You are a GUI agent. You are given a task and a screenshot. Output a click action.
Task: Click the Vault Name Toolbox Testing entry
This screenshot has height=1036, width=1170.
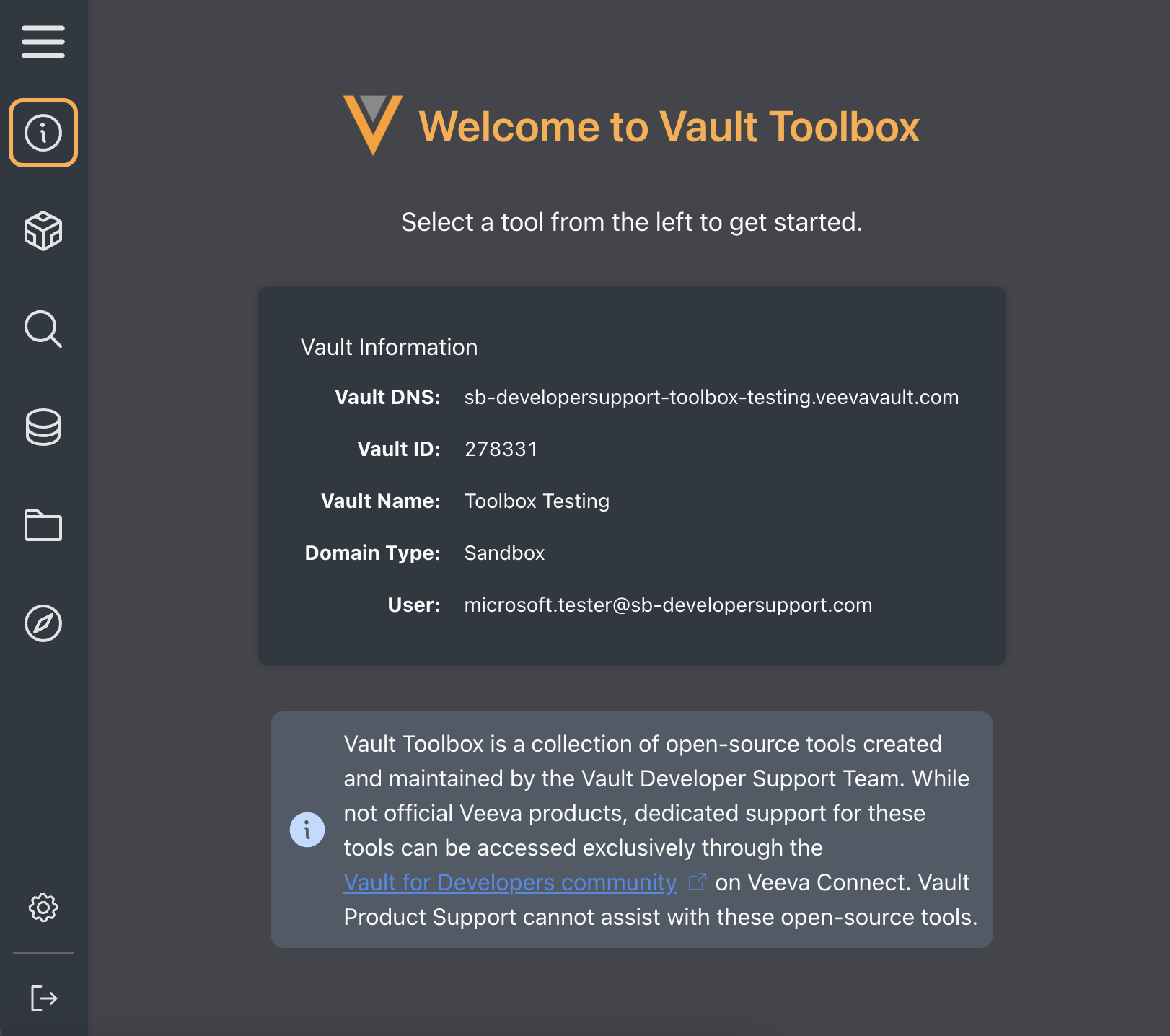click(x=537, y=501)
